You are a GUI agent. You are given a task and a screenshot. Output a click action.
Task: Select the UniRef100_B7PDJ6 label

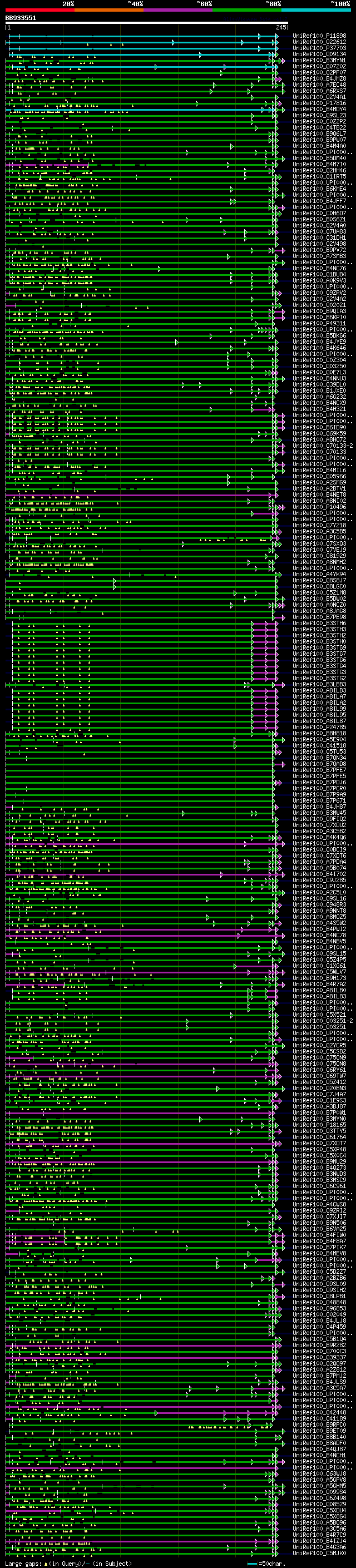click(319, 782)
